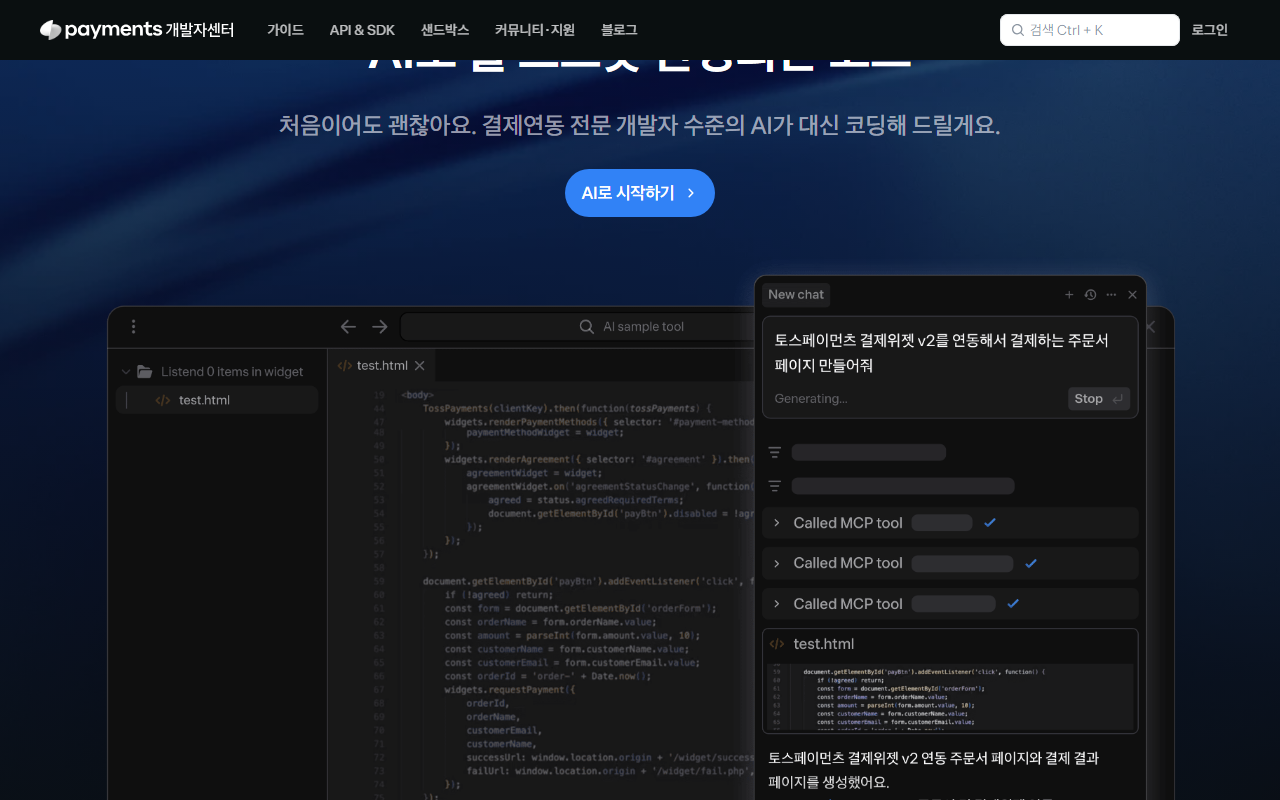
Task: Close the test.html editor tab
Action: [420, 366]
